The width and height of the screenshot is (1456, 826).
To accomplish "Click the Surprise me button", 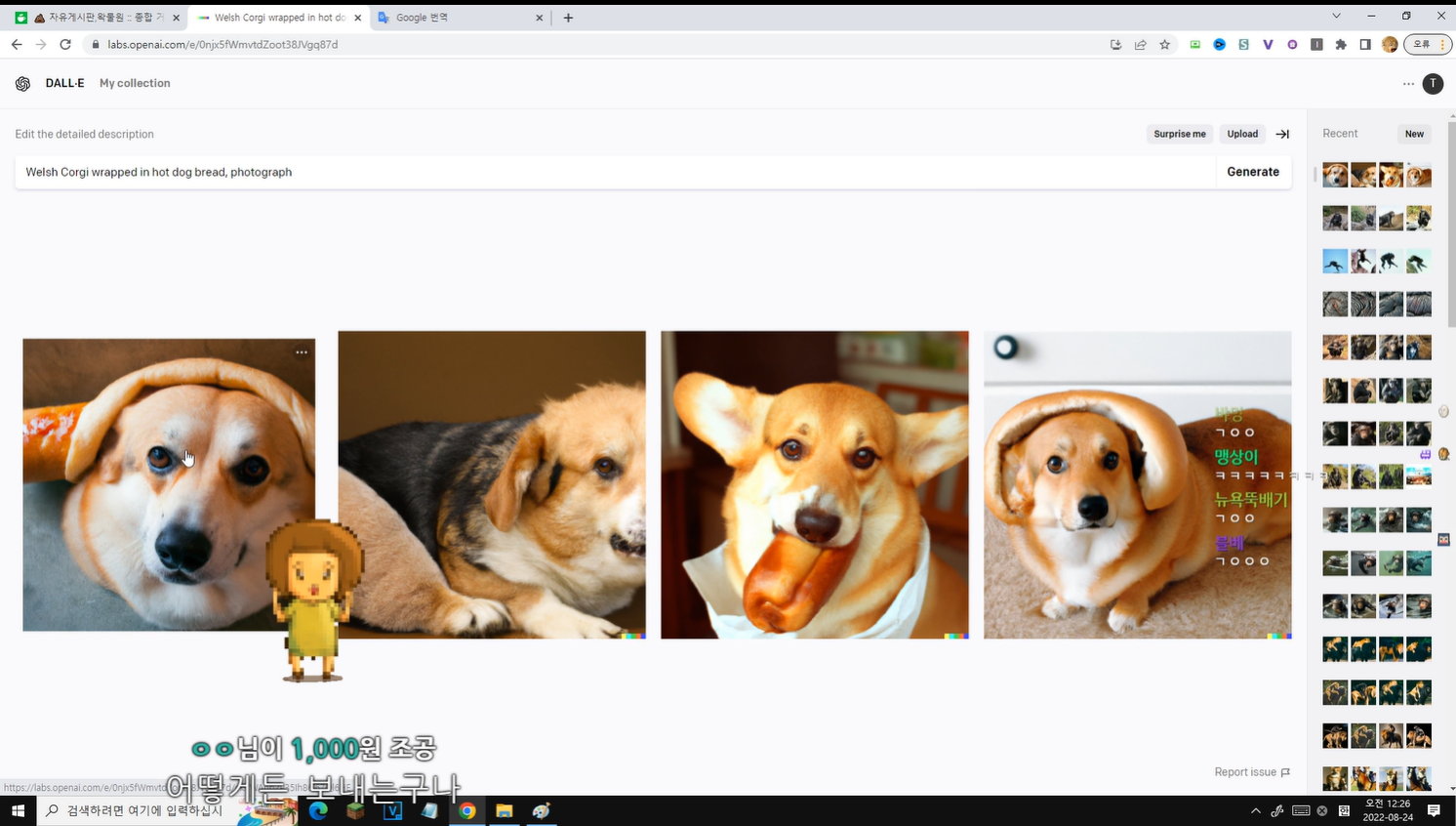I will click(1179, 134).
